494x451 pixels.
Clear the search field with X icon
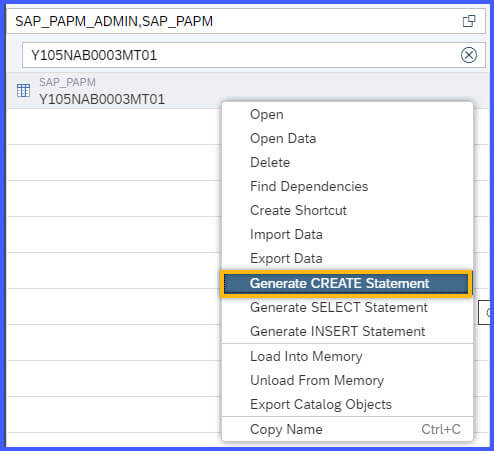(x=469, y=55)
